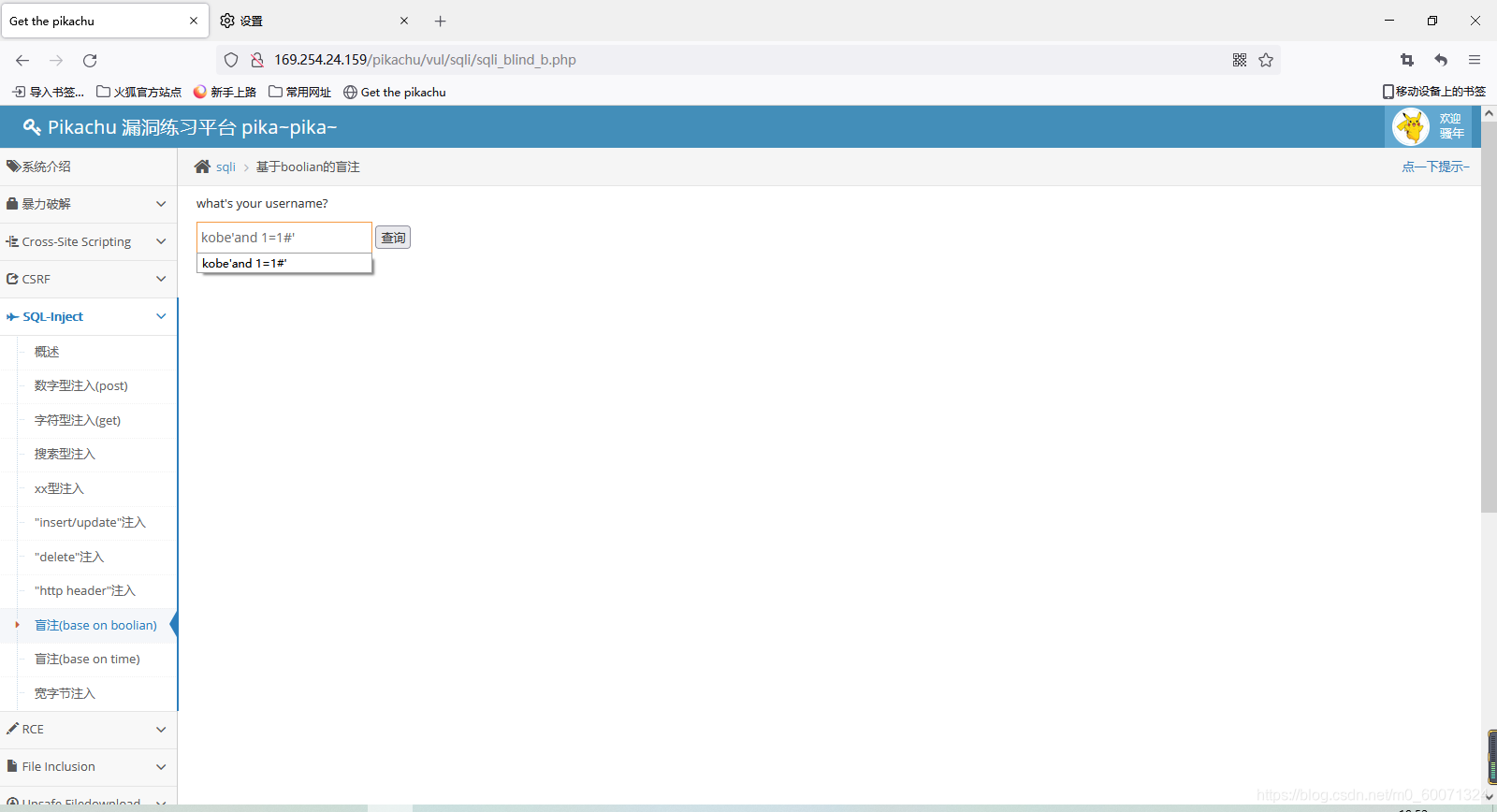Reload the current page

pos(90,60)
